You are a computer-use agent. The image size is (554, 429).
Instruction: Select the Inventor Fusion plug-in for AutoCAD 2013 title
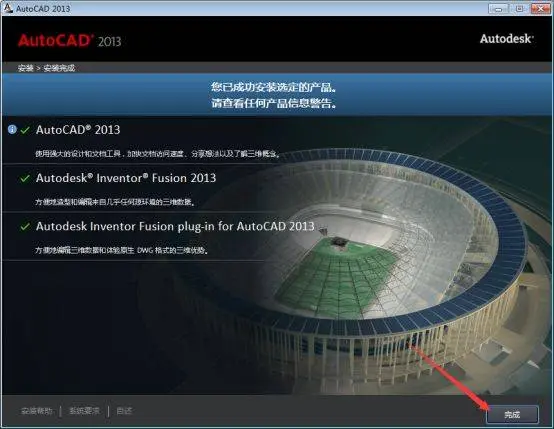coord(175,226)
